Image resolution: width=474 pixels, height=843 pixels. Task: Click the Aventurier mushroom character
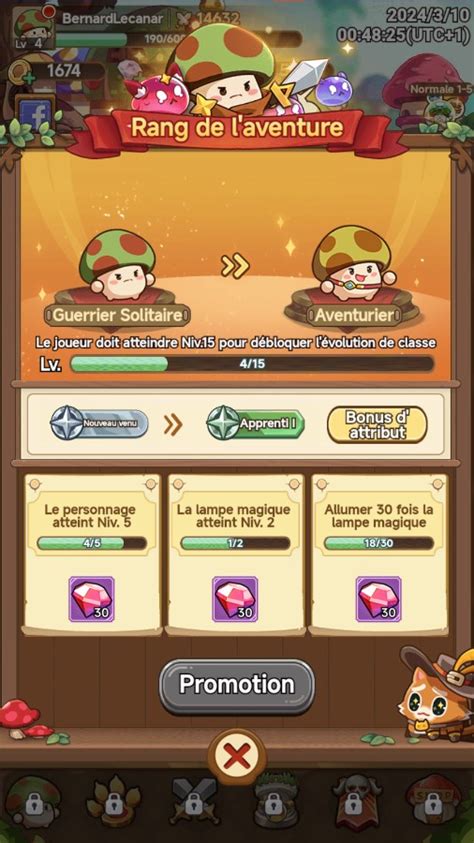click(354, 262)
